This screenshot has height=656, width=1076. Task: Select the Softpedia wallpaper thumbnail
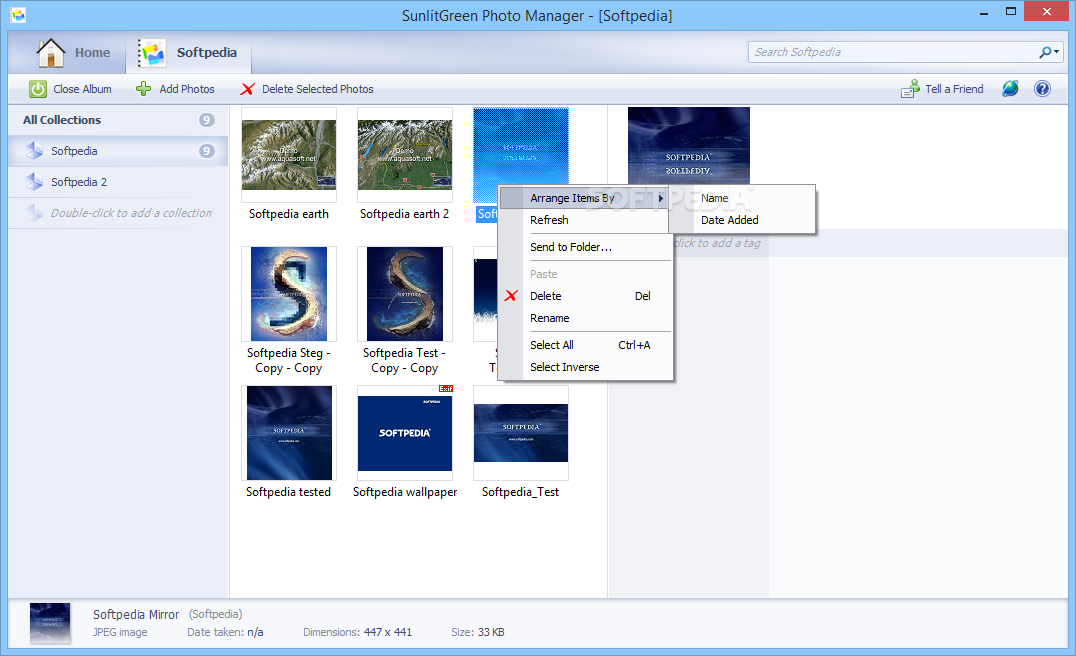tap(405, 433)
